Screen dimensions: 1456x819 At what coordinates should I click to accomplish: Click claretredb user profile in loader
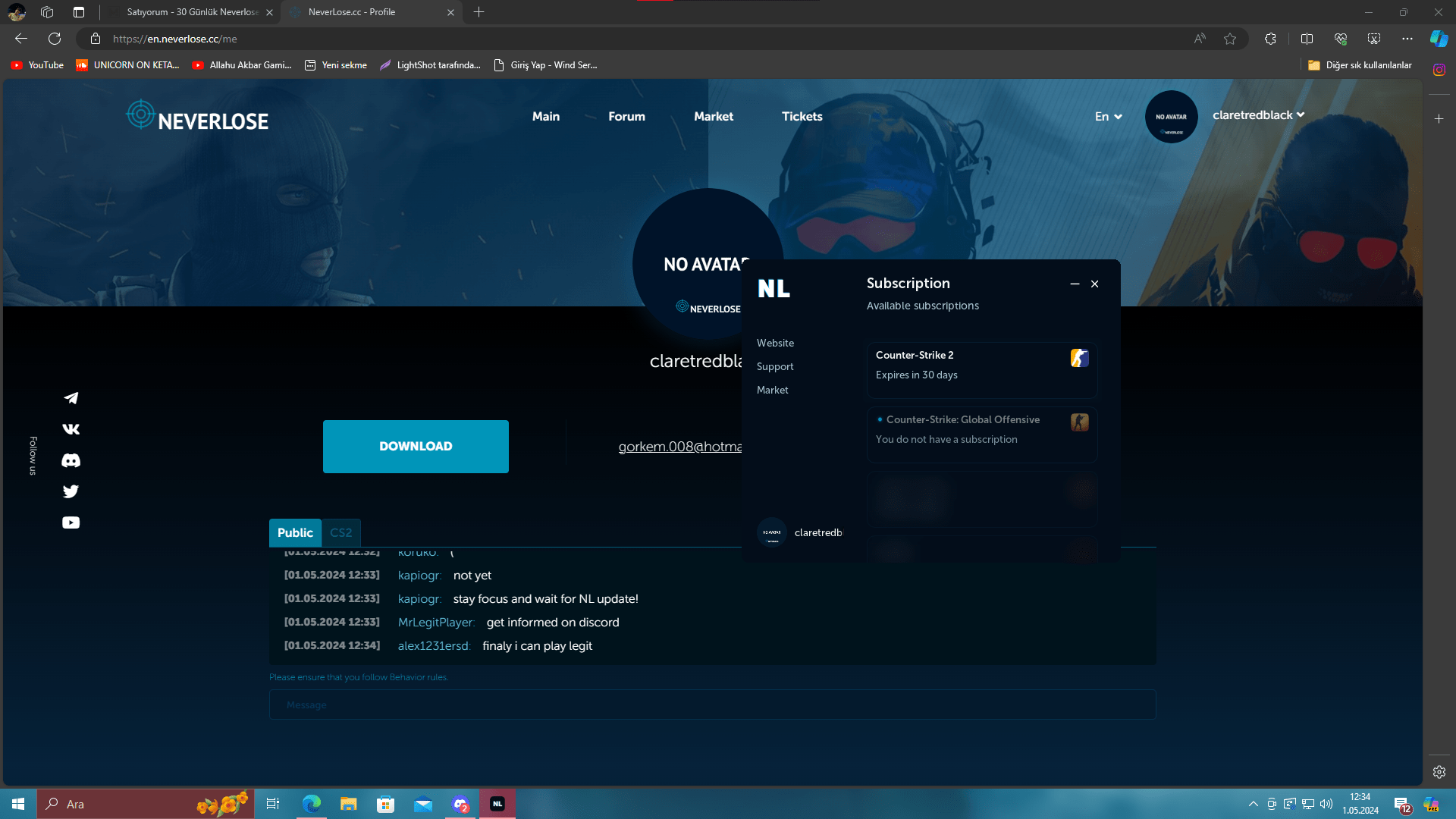pos(800,532)
